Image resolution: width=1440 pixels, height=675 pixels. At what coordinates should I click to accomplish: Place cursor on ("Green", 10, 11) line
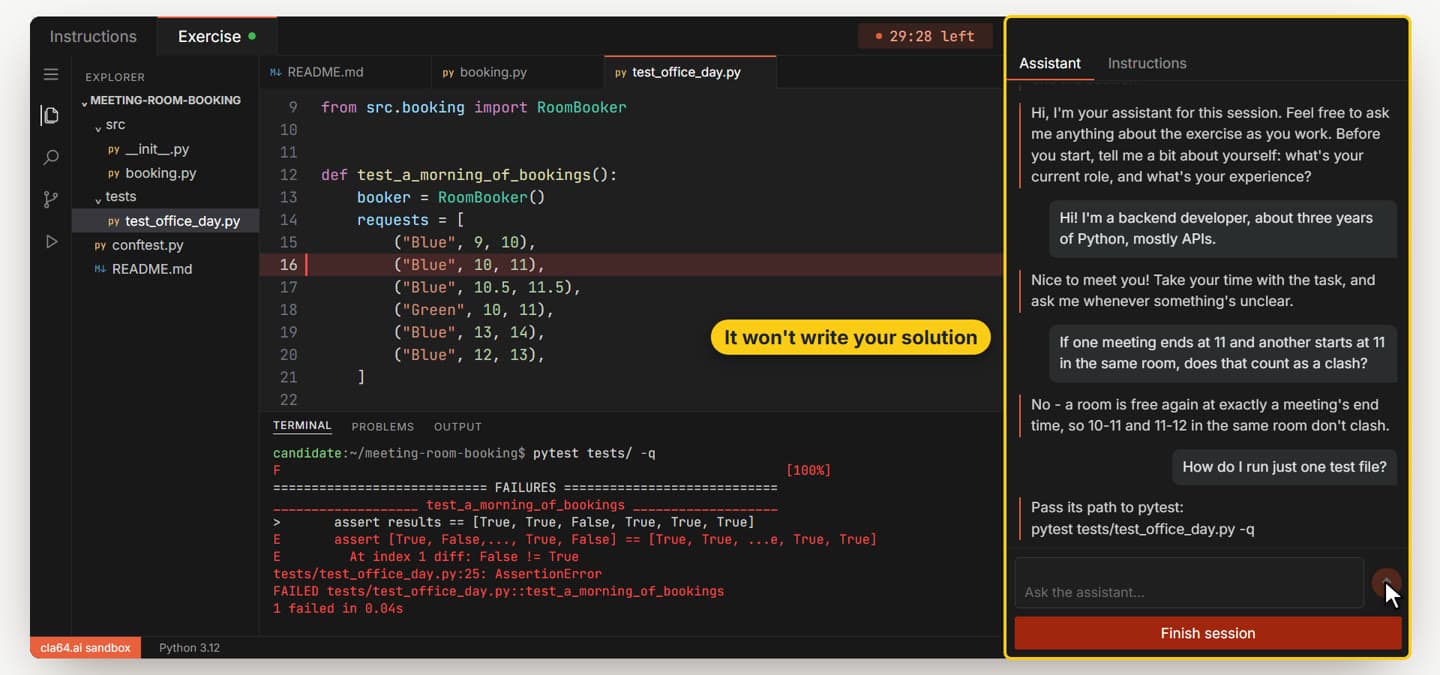point(474,310)
